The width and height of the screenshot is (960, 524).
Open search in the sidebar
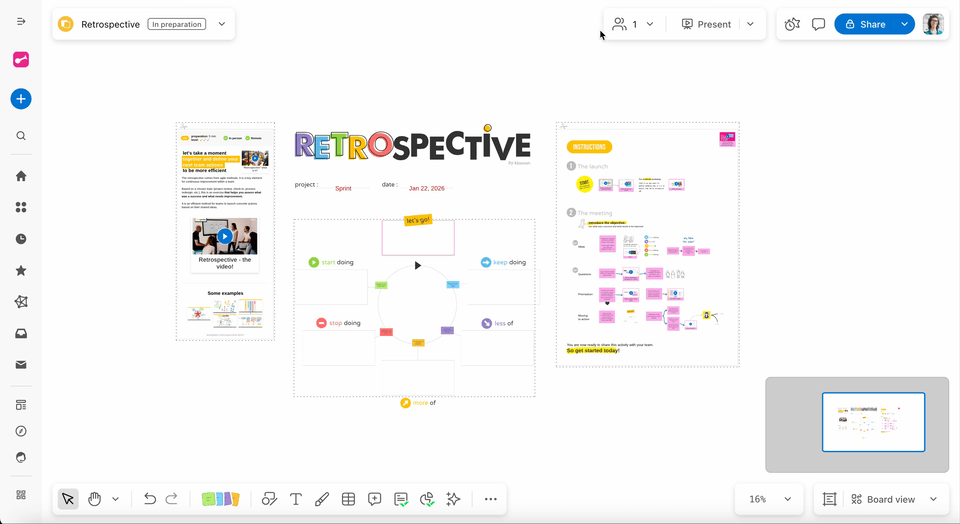(21, 136)
